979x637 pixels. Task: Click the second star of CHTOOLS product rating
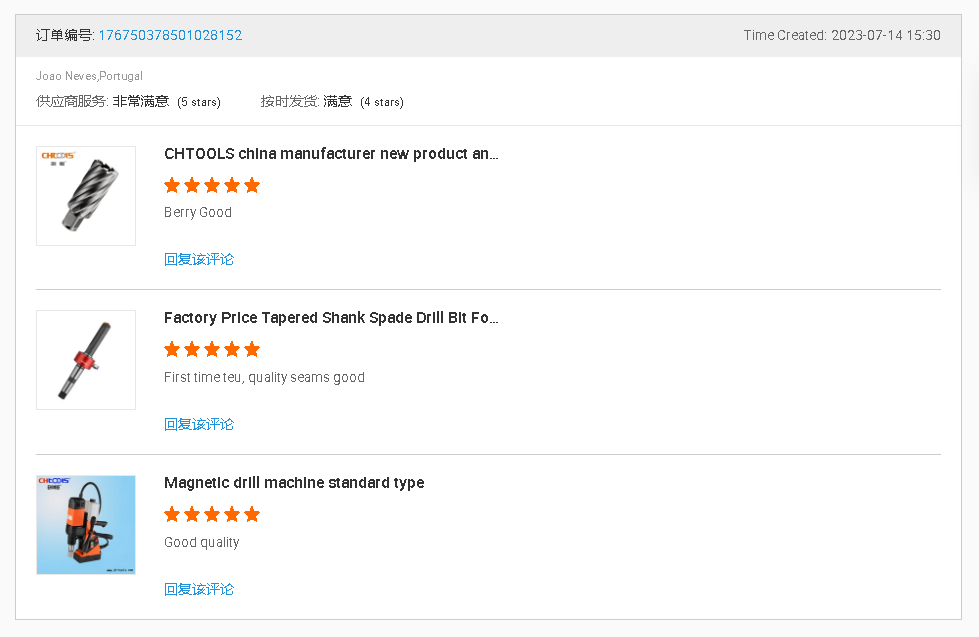[x=192, y=185]
